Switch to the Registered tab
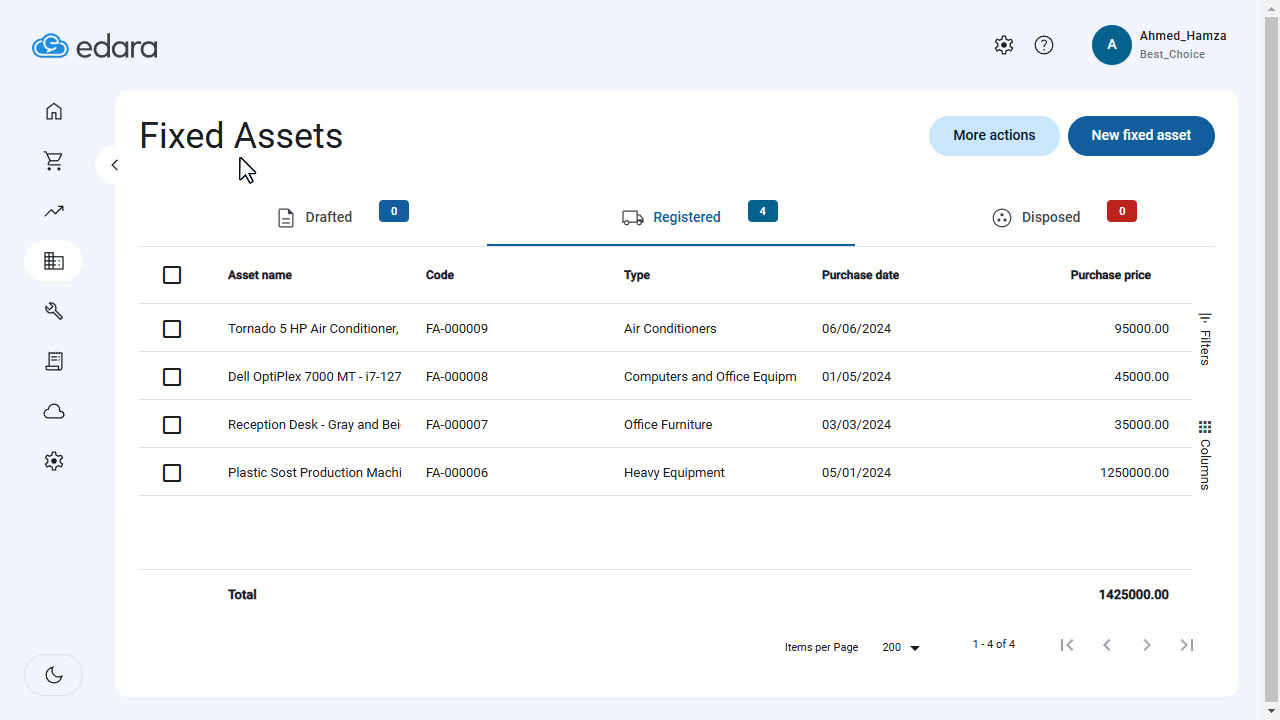The image size is (1280, 720). (x=671, y=217)
